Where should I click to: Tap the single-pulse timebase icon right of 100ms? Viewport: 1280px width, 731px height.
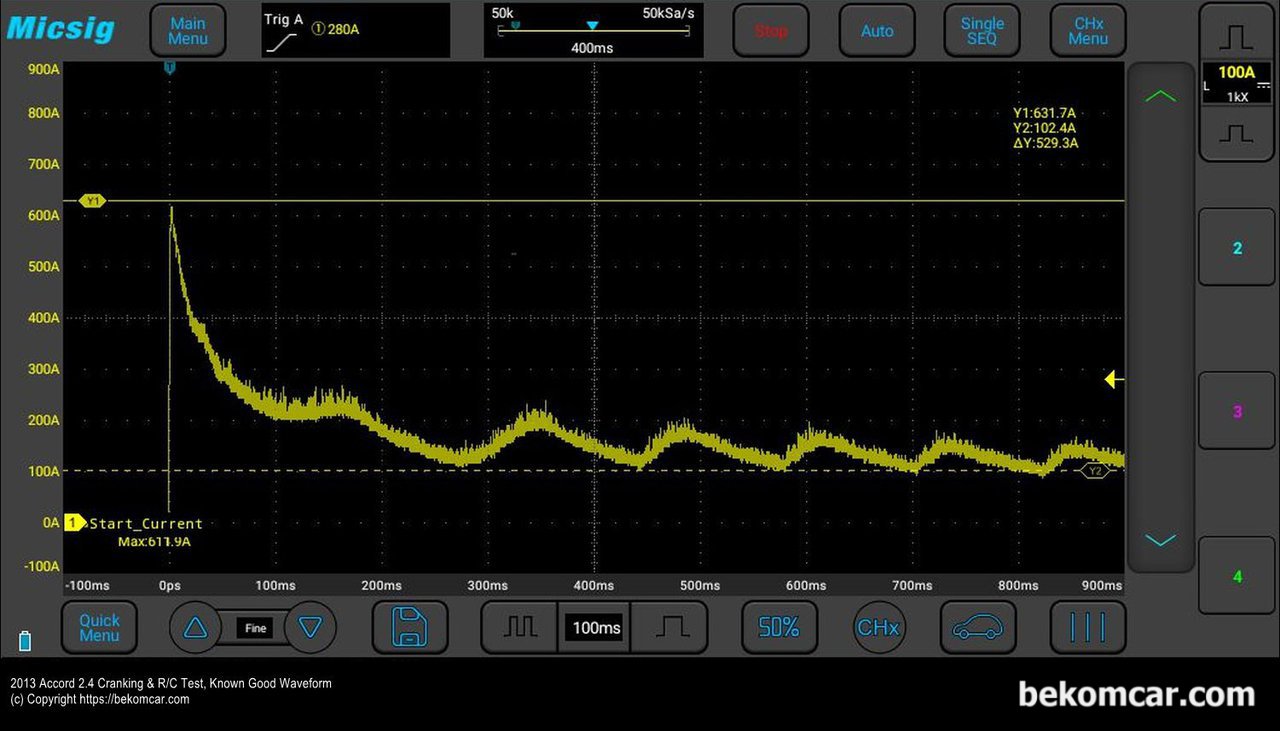(x=671, y=627)
